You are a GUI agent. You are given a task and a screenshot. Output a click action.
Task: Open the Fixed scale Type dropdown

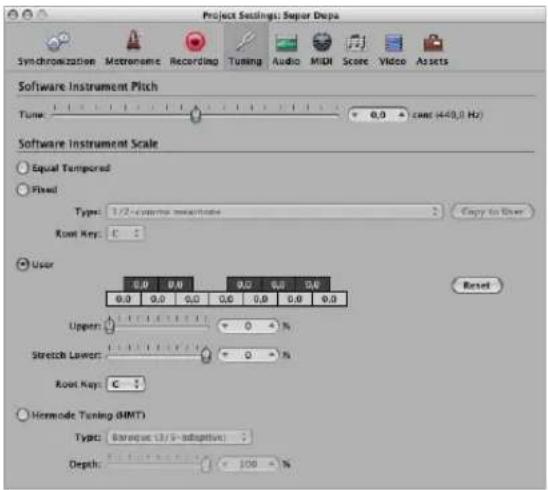tap(275, 211)
